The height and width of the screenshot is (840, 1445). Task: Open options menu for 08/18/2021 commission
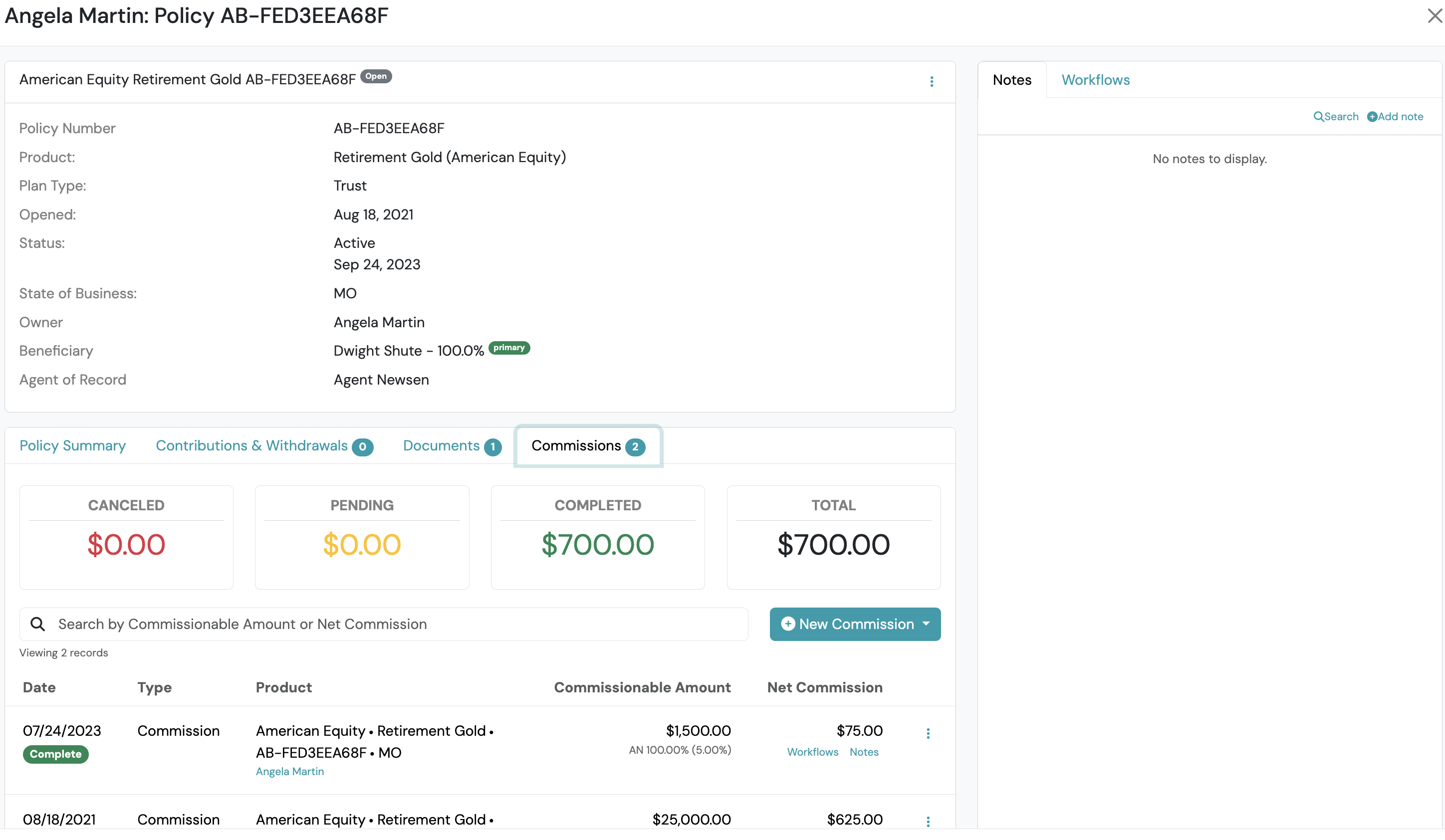tap(928, 822)
